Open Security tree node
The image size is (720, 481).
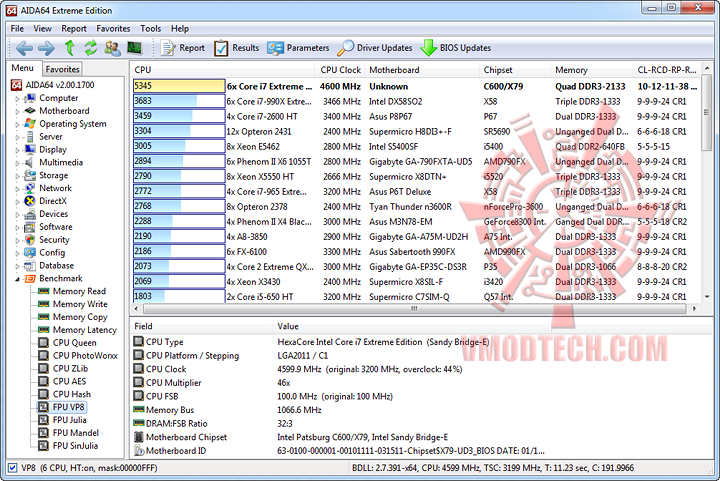(x=54, y=239)
